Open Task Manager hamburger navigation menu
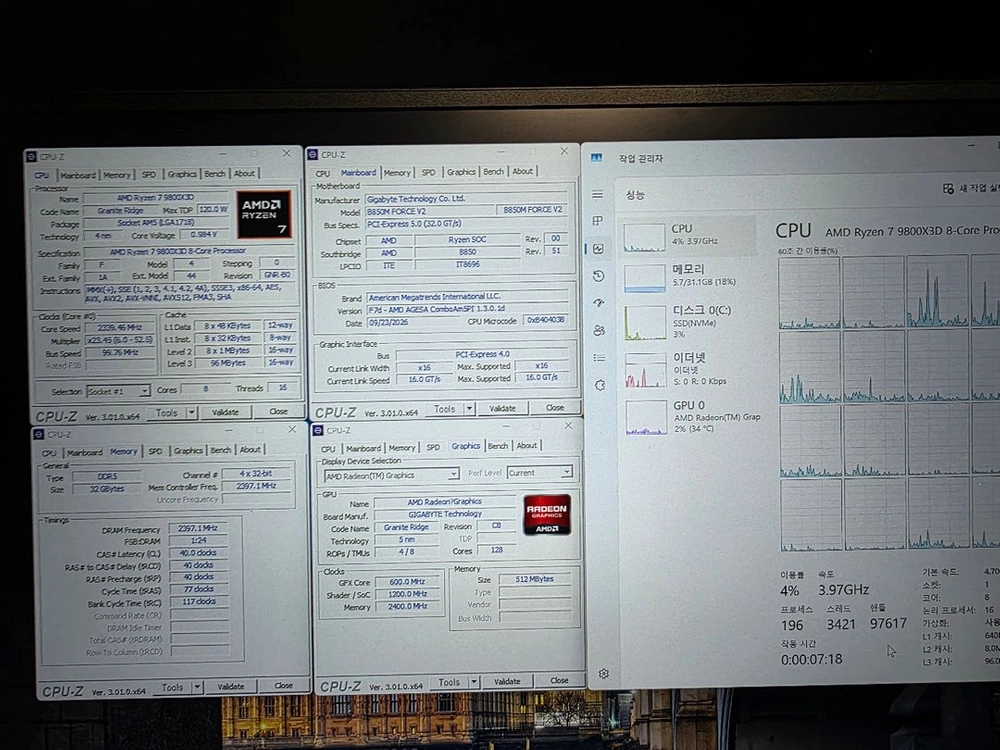 [598, 195]
